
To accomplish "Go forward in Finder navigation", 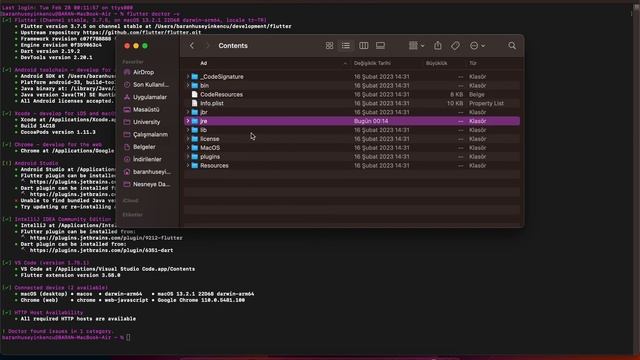I will click(207, 46).
